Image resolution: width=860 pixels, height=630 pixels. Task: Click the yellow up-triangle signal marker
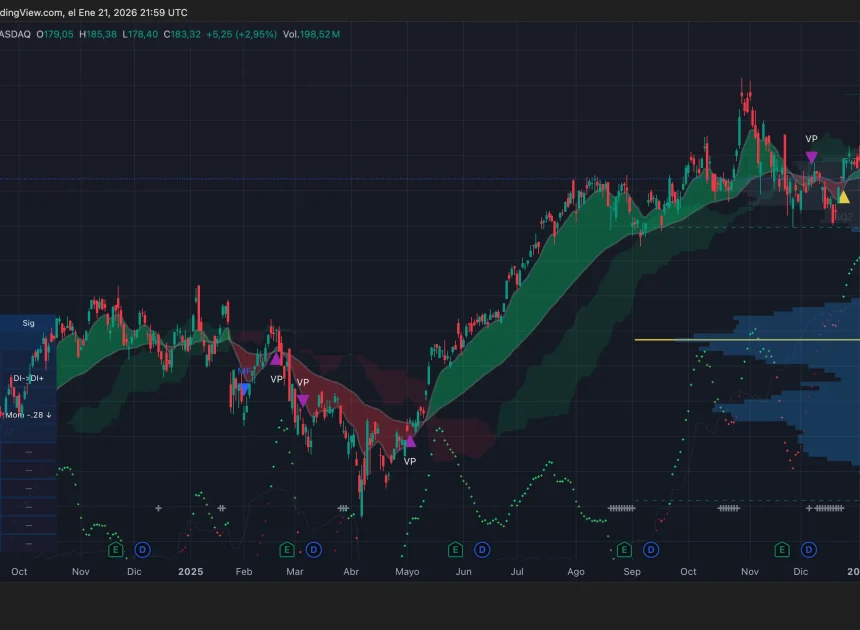tap(843, 197)
